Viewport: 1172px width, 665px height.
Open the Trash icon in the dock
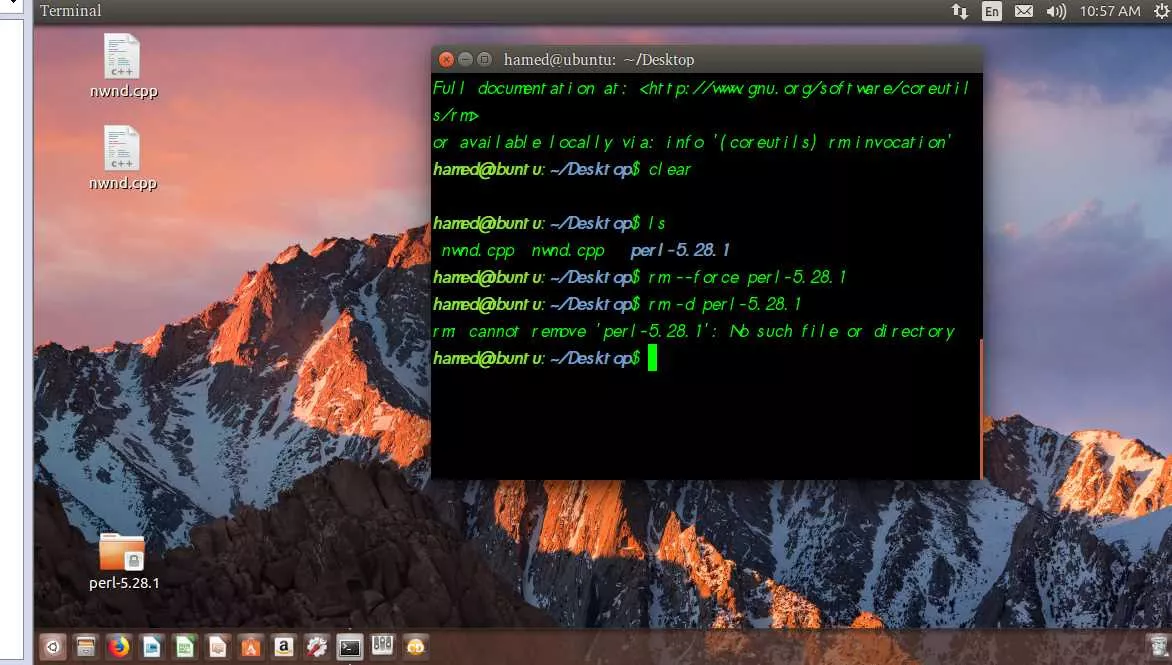[1158, 646]
